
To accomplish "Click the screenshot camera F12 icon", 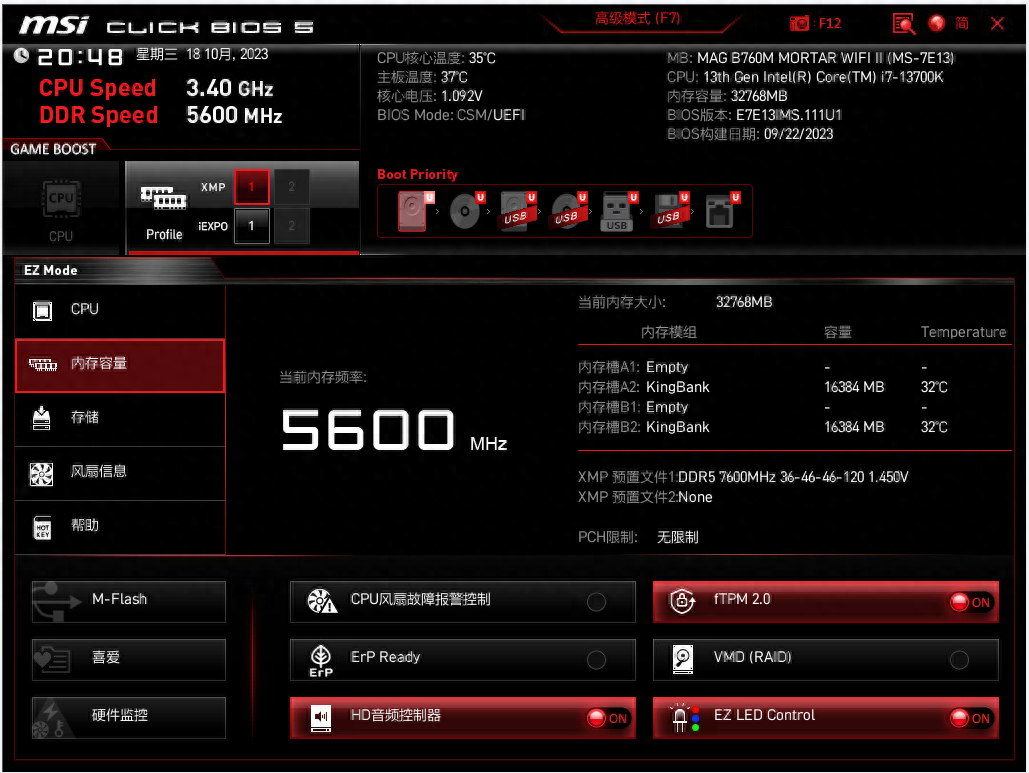I will tap(799, 24).
